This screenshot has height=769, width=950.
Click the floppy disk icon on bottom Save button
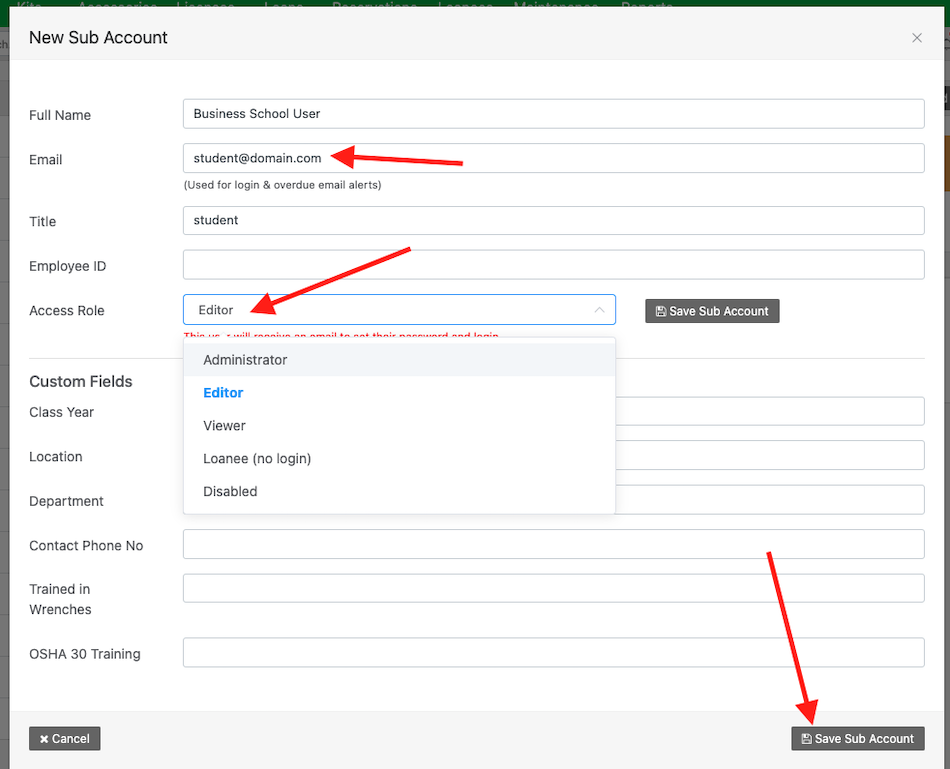coord(807,738)
